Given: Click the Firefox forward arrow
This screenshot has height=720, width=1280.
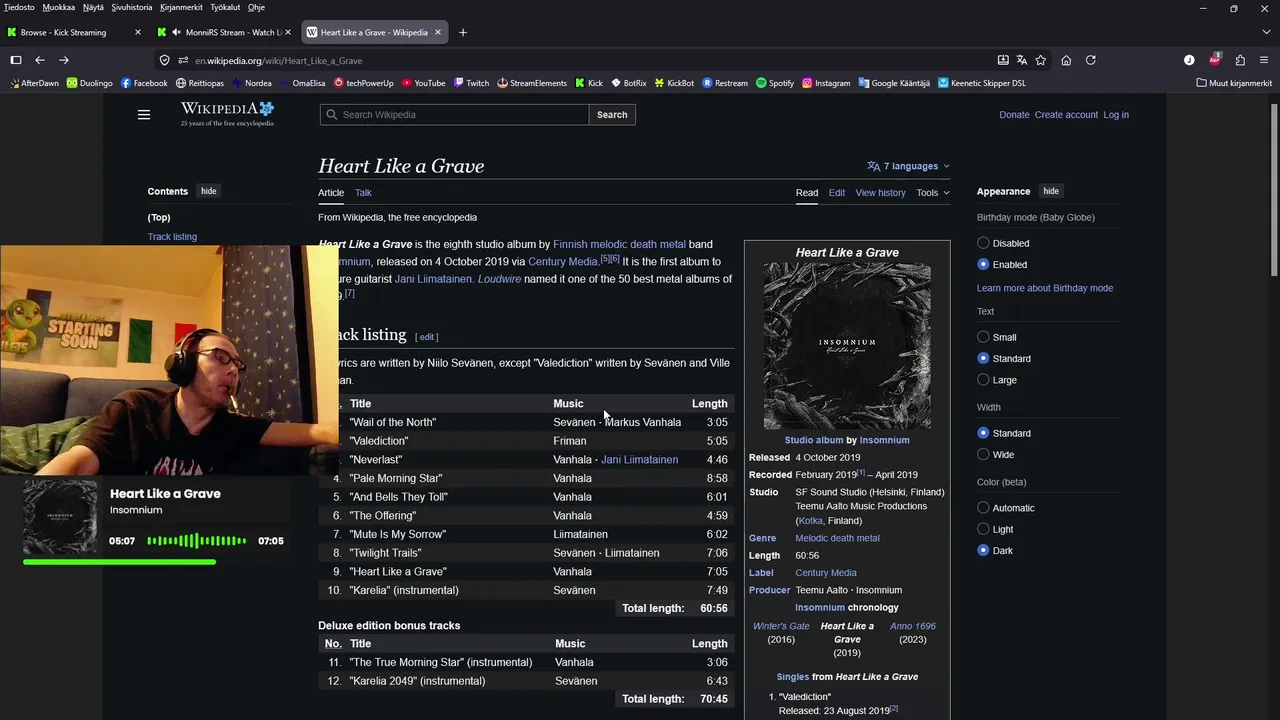Looking at the screenshot, I should (64, 60).
